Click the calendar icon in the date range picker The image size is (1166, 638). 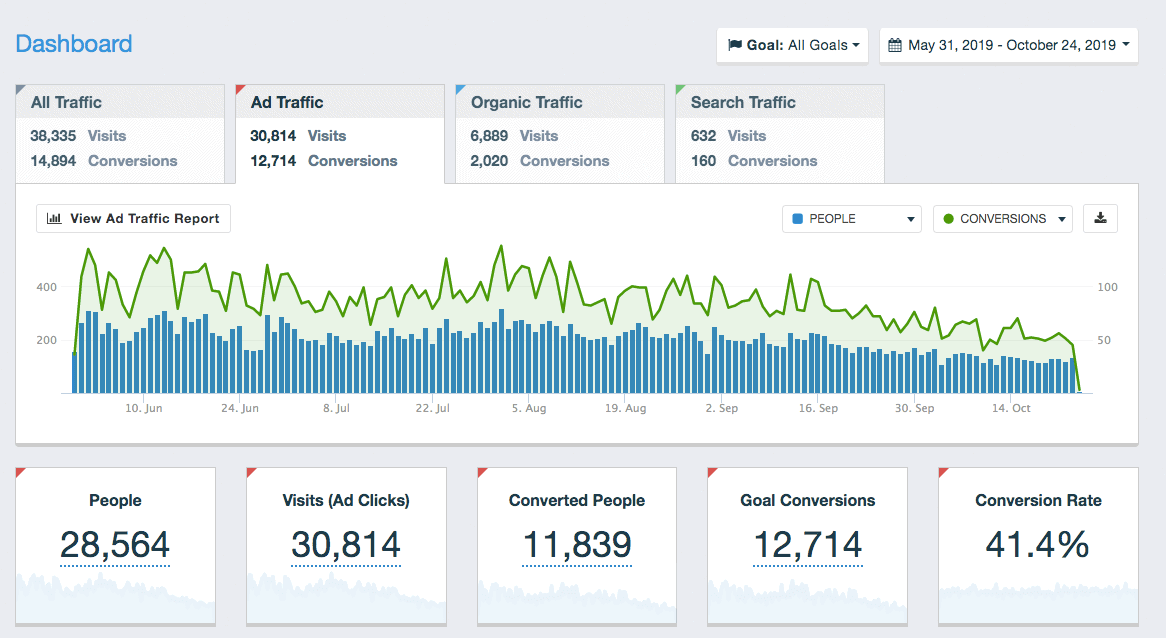[895, 45]
